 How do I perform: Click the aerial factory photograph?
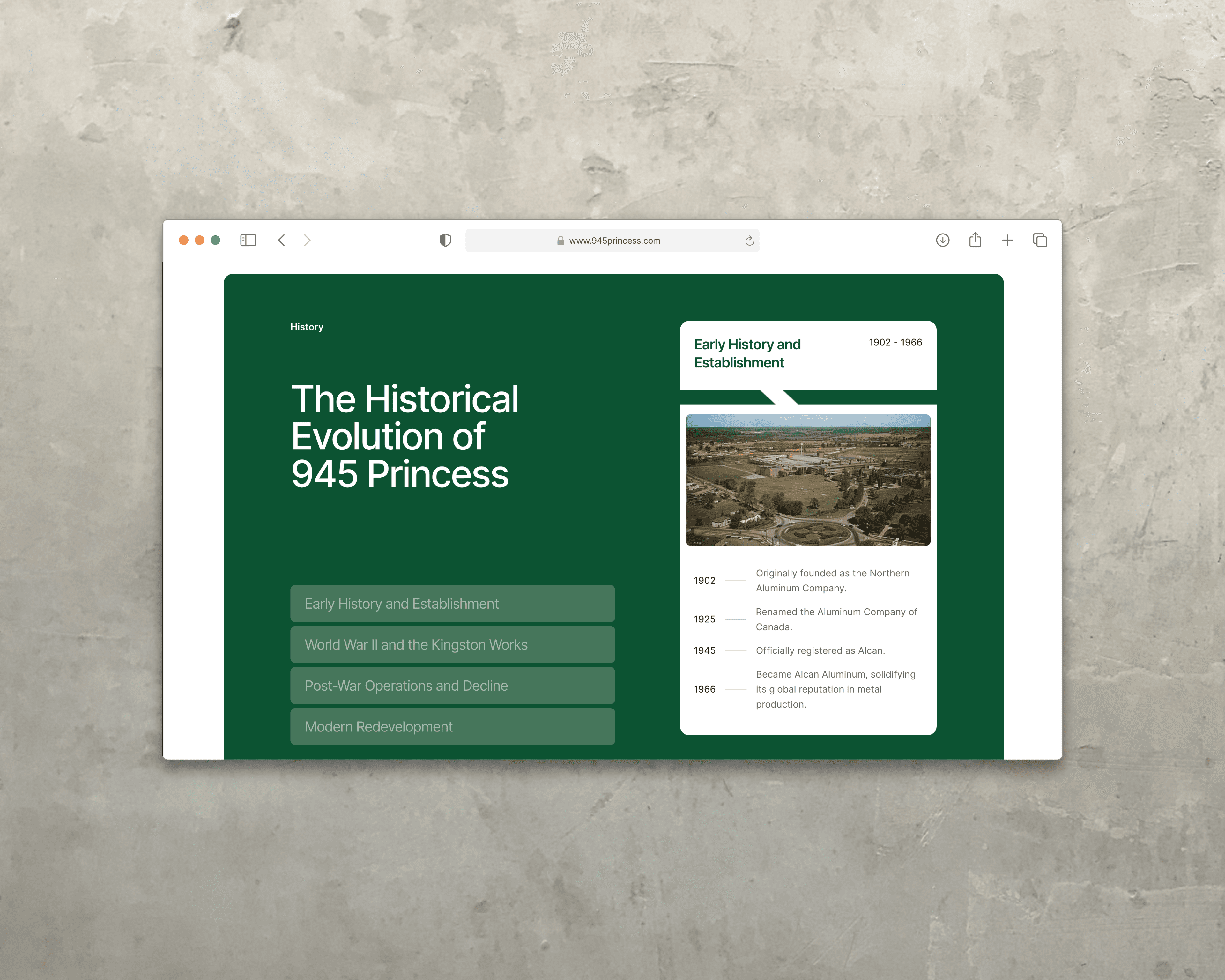(807, 480)
